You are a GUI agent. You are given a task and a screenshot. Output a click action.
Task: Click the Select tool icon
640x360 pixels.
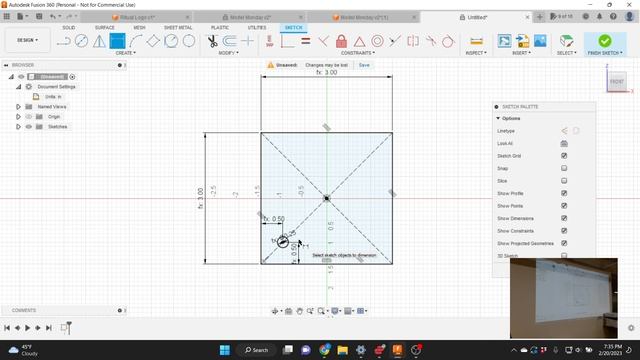[567, 41]
